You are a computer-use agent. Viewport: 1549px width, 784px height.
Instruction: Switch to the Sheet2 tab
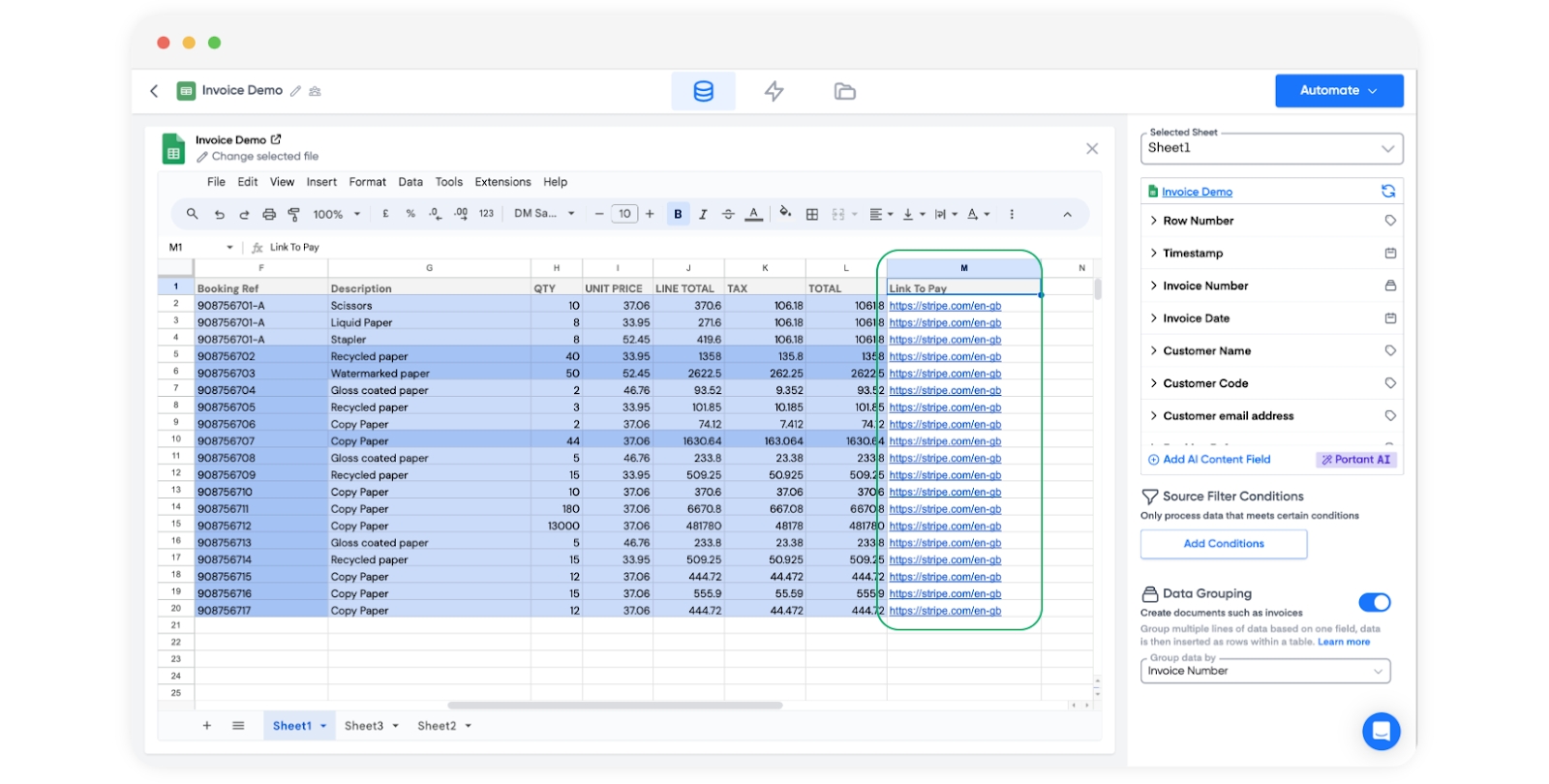(437, 726)
